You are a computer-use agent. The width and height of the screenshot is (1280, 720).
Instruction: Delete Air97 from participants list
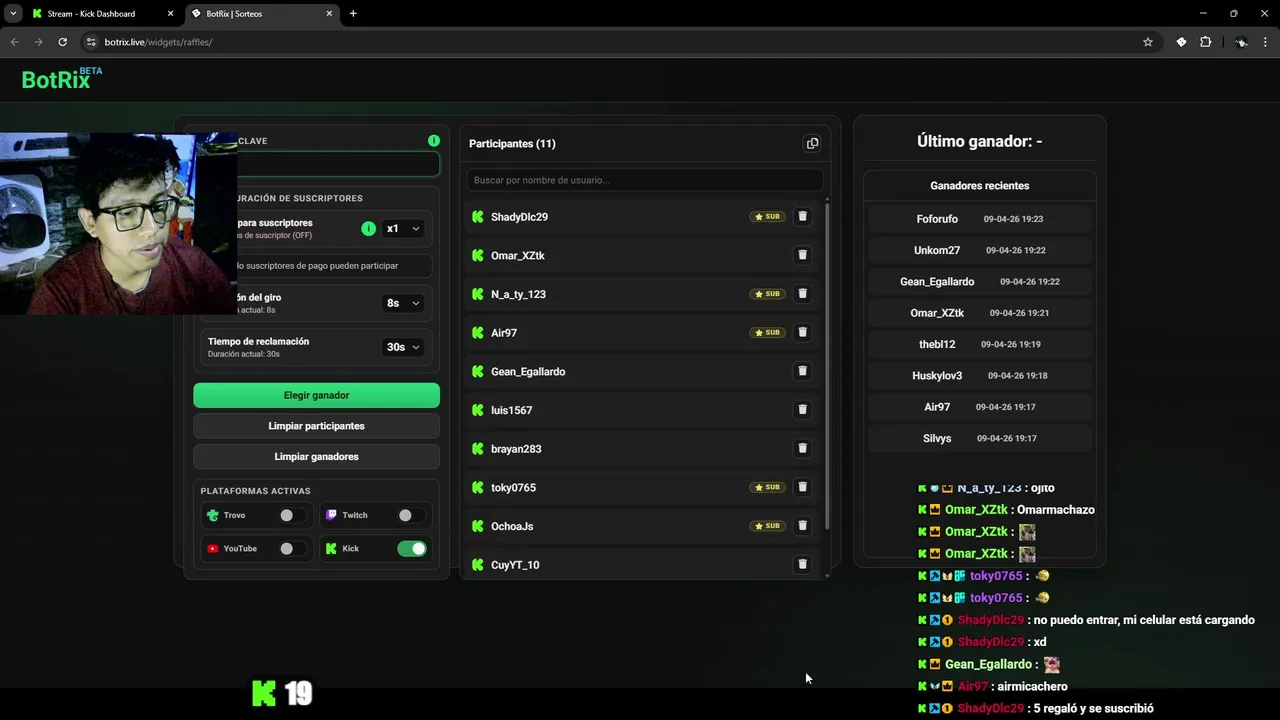(x=802, y=332)
